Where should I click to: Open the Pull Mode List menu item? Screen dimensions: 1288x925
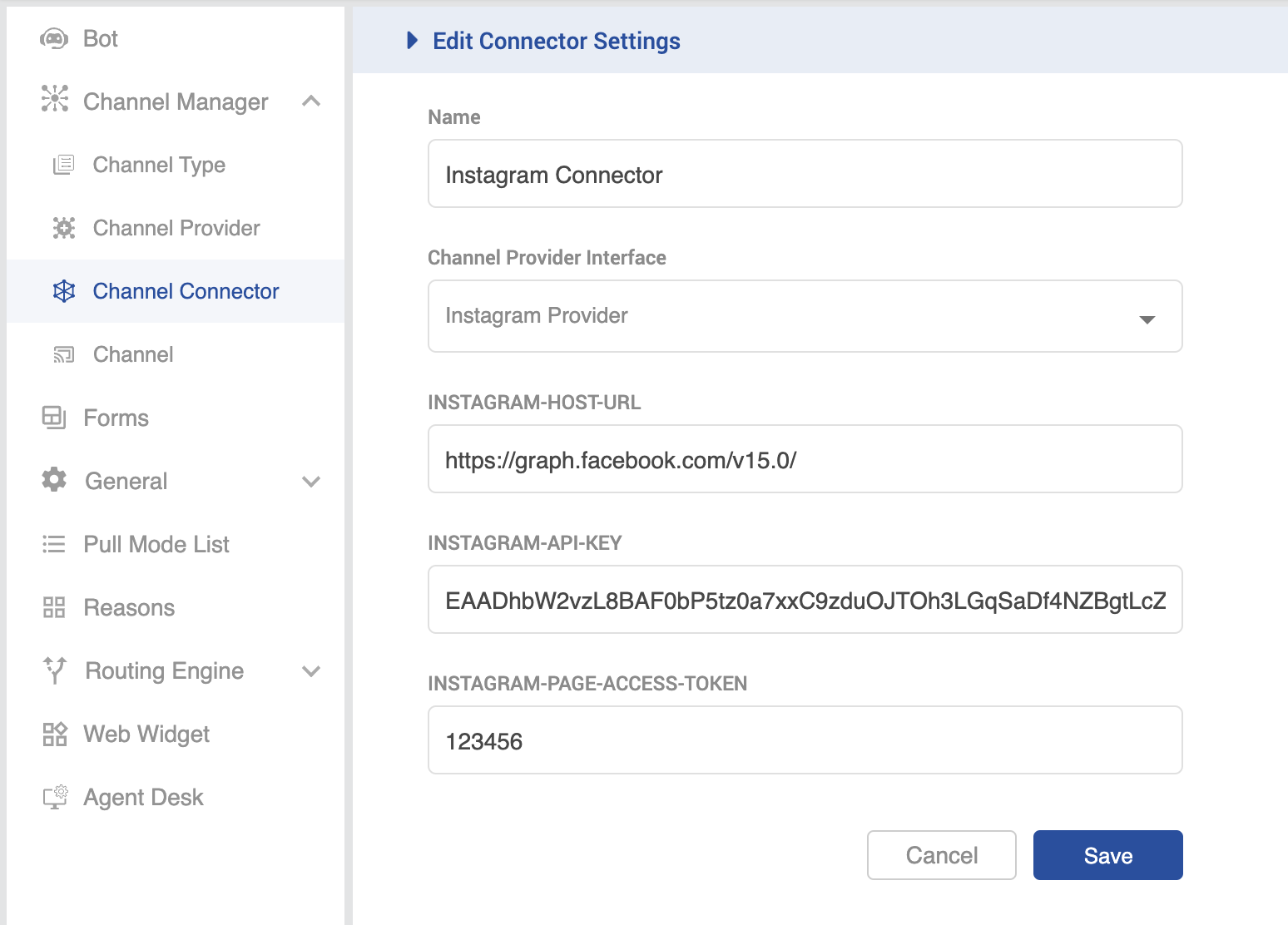[x=156, y=544]
